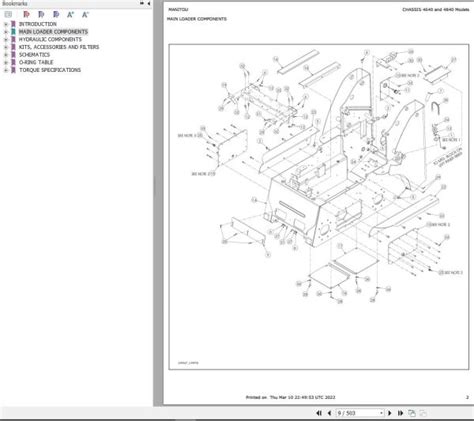Collapse the Bookmarks panel with arrow
The image size is (474, 421).
coord(148,3)
